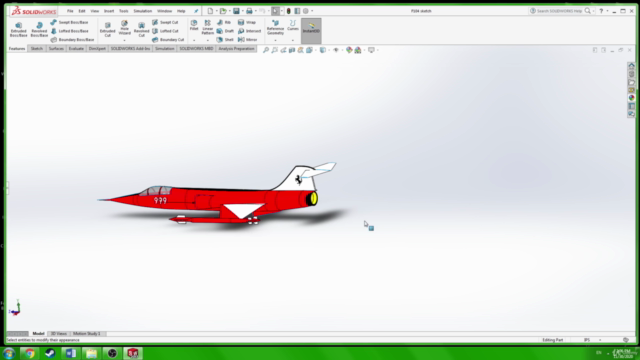Viewport: 640px width, 360px height.
Task: Click the Rebuild traffic light icon
Action: coord(289,11)
